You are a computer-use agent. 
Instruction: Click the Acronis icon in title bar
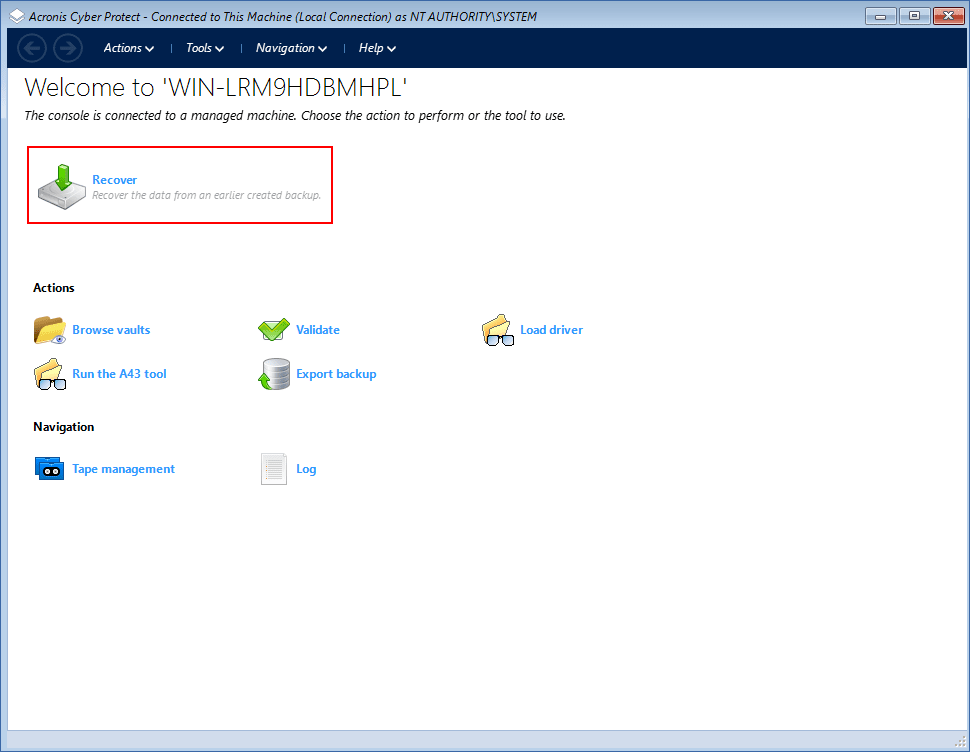[x=17, y=16]
